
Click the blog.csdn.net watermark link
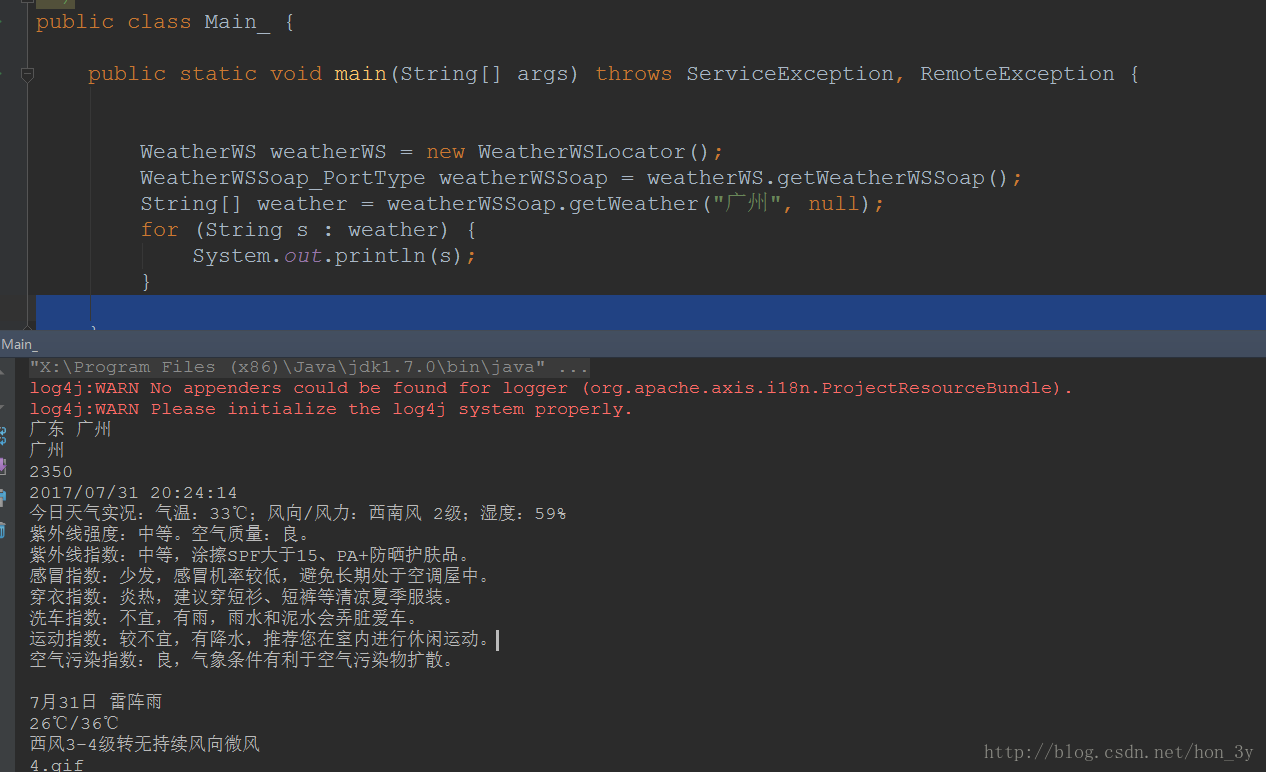click(x=1118, y=752)
